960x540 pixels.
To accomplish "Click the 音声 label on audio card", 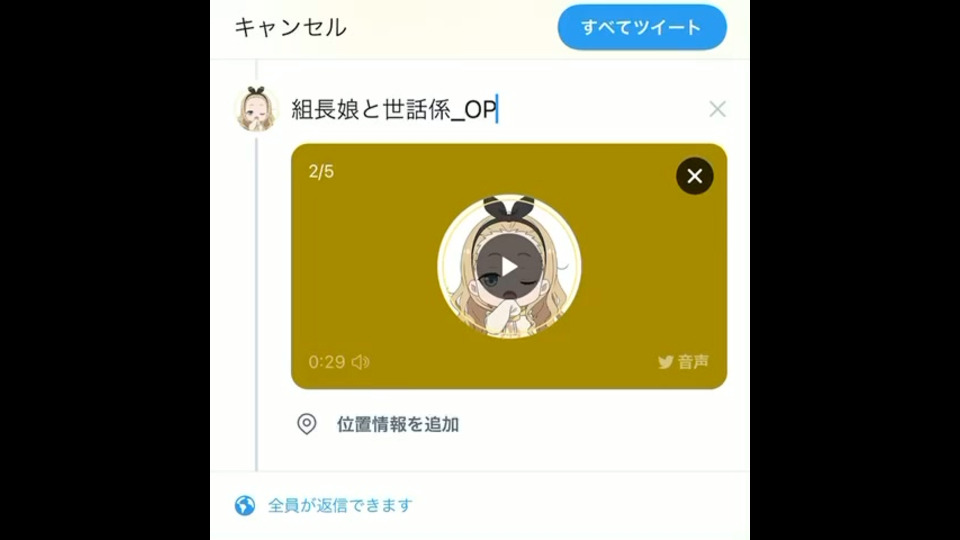I will coord(693,362).
